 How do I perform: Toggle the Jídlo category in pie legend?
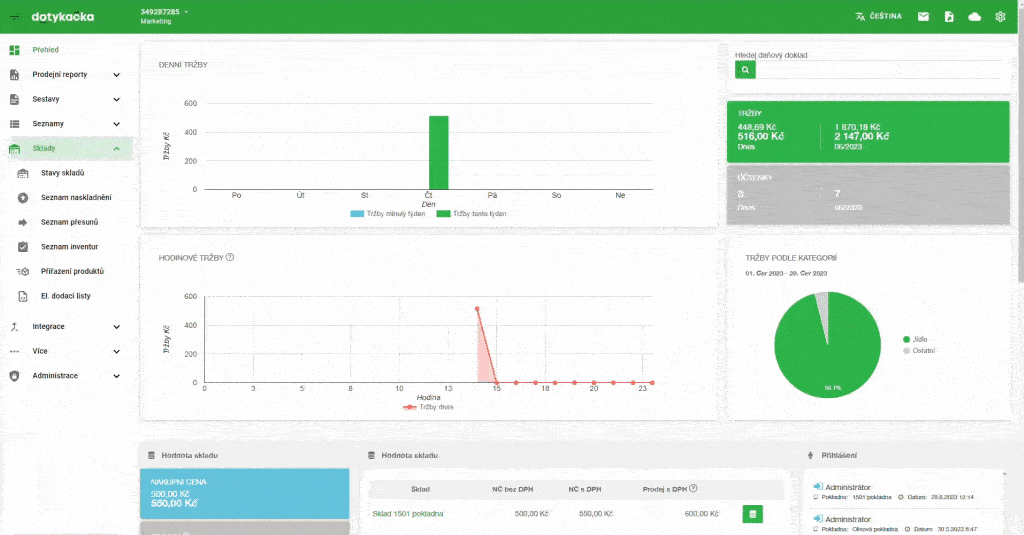click(x=915, y=339)
